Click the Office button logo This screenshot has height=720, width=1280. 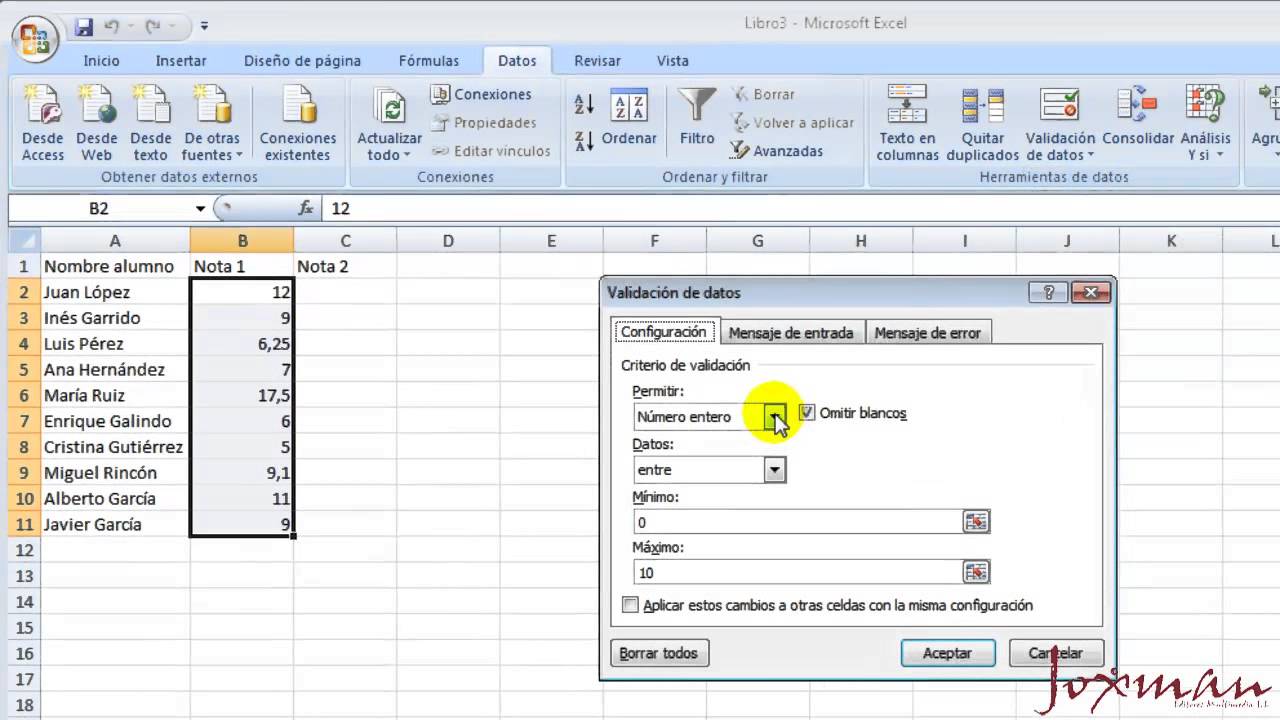34,40
